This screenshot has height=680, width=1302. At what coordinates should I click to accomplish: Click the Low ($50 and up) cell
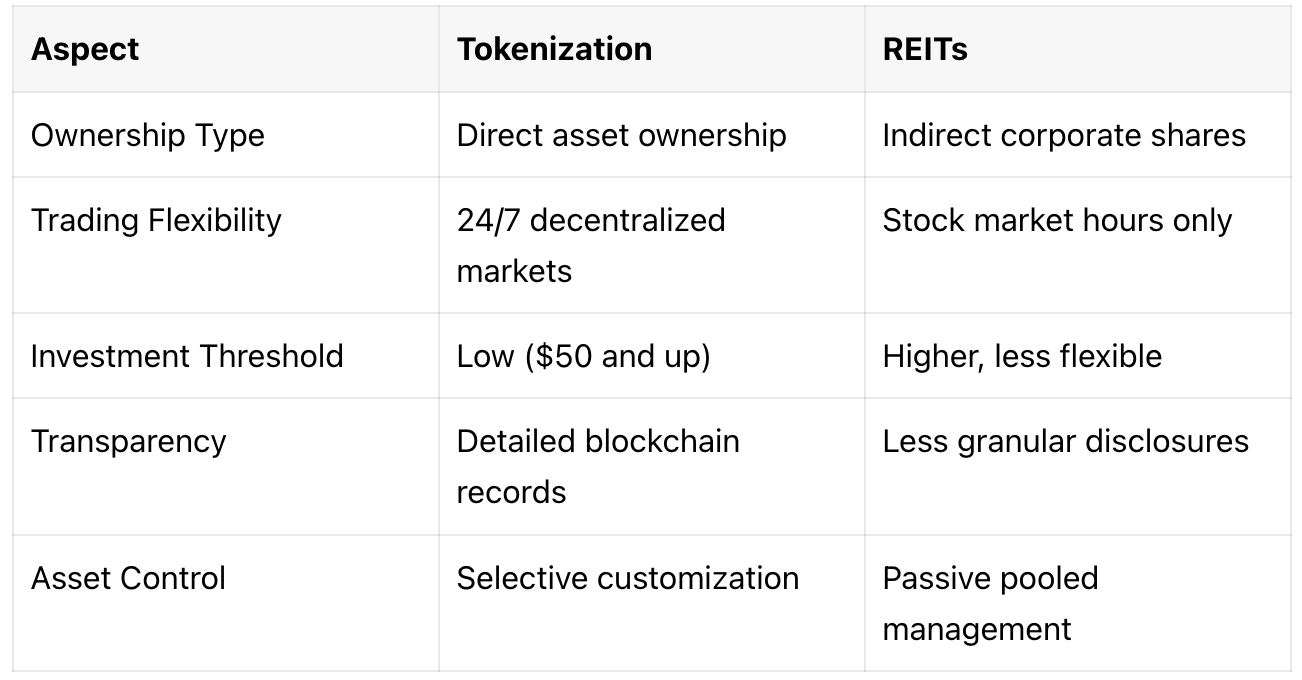click(583, 356)
